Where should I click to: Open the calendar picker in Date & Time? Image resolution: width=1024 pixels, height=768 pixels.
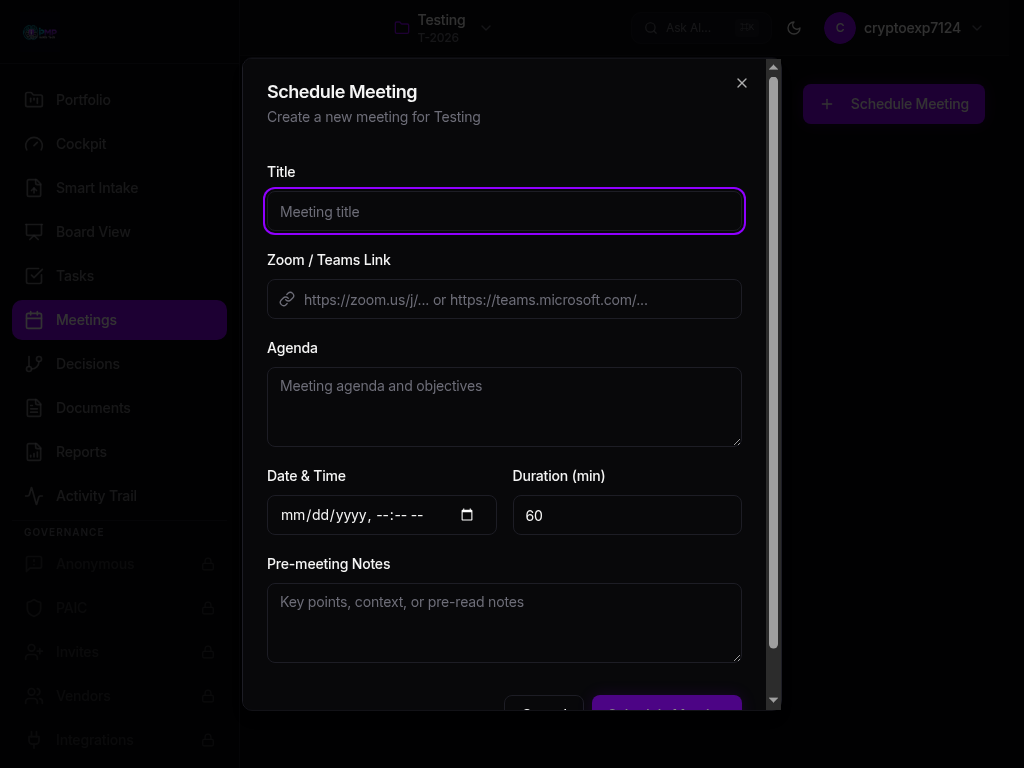[467, 515]
